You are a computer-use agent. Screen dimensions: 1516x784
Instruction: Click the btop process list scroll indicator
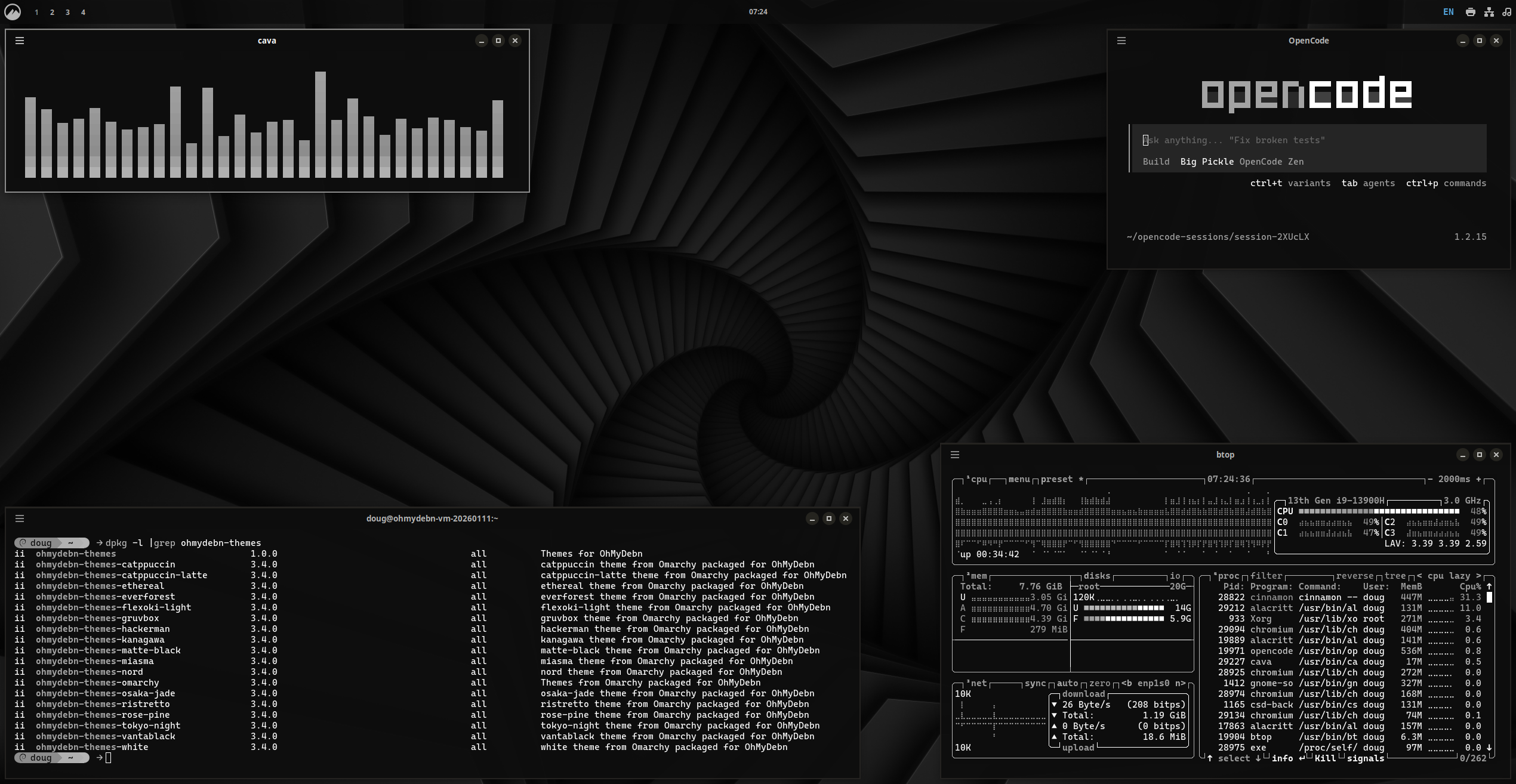1489,597
